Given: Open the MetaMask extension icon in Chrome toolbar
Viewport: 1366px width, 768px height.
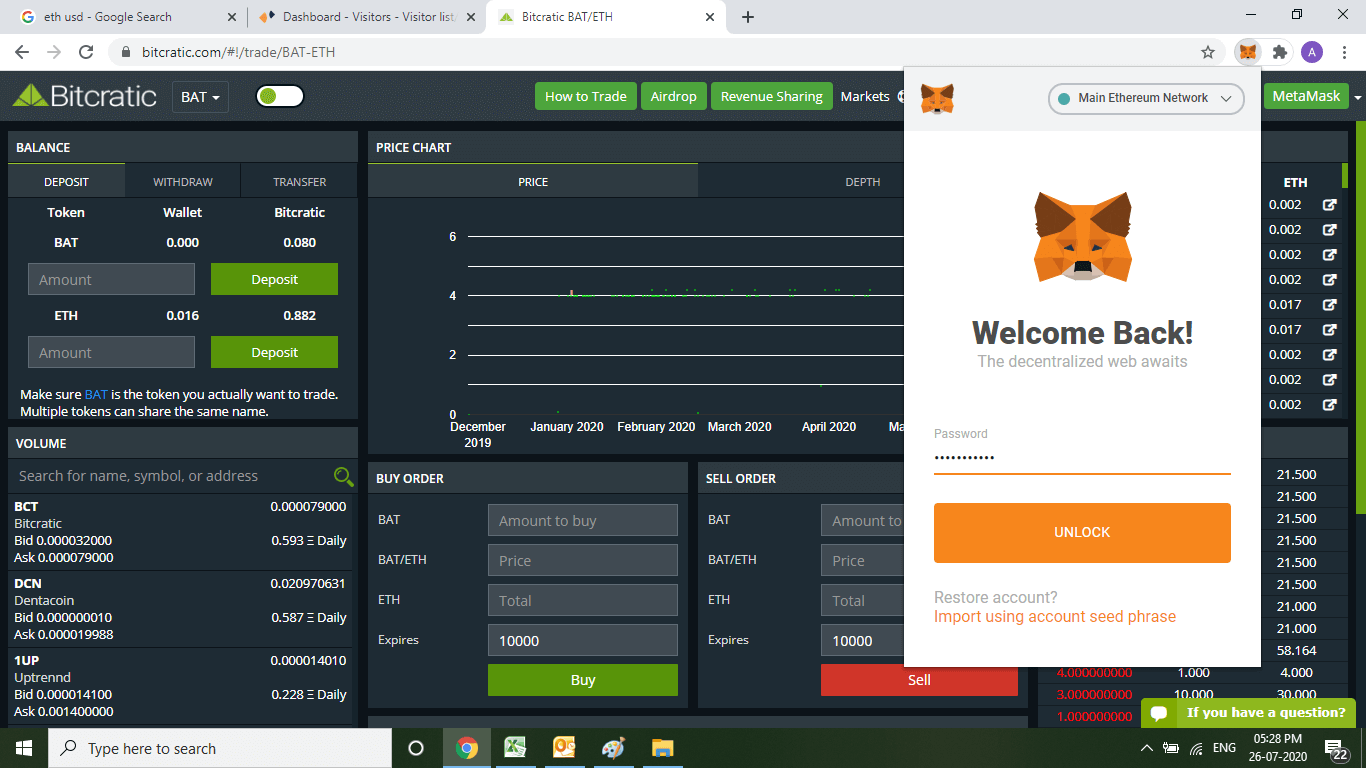Looking at the screenshot, I should [1247, 52].
